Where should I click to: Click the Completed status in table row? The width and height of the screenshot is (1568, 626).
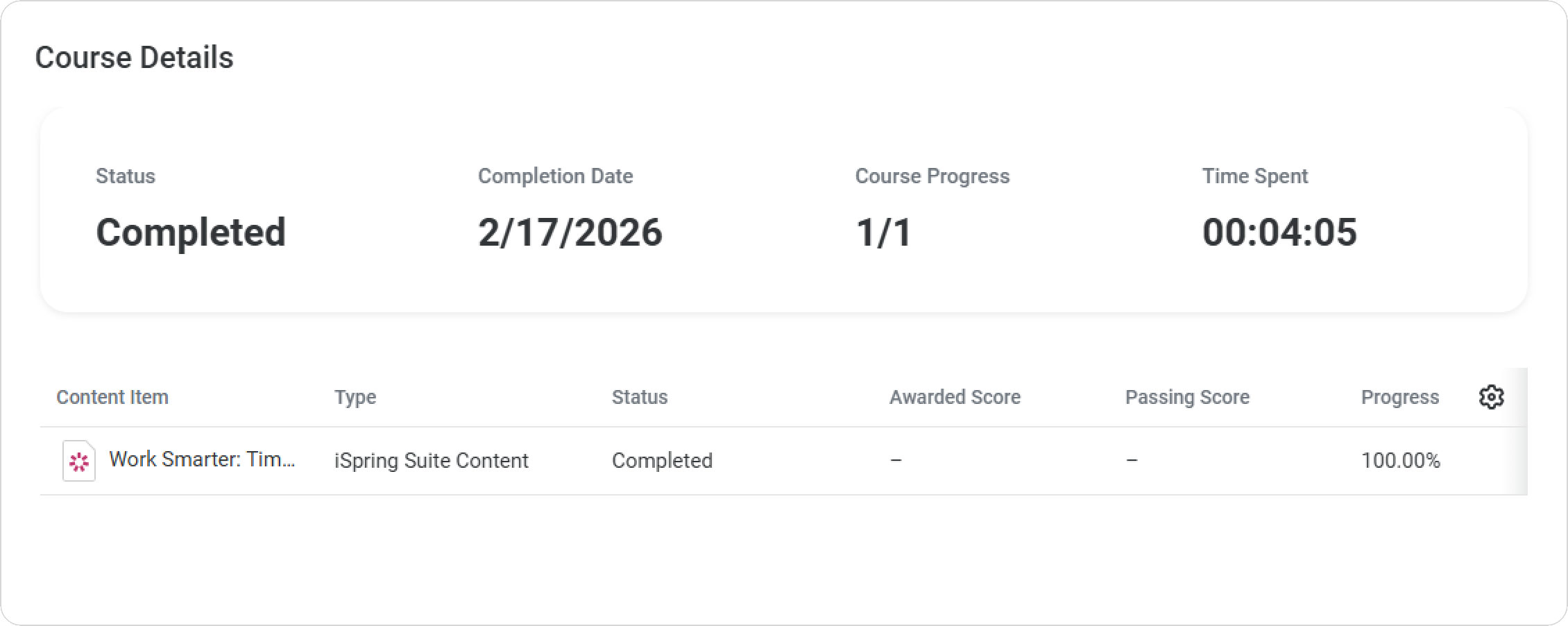click(662, 461)
